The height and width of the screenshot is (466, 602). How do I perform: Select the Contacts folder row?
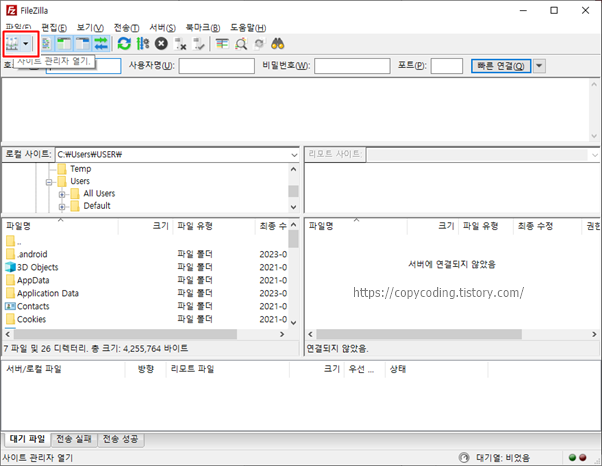point(146,307)
